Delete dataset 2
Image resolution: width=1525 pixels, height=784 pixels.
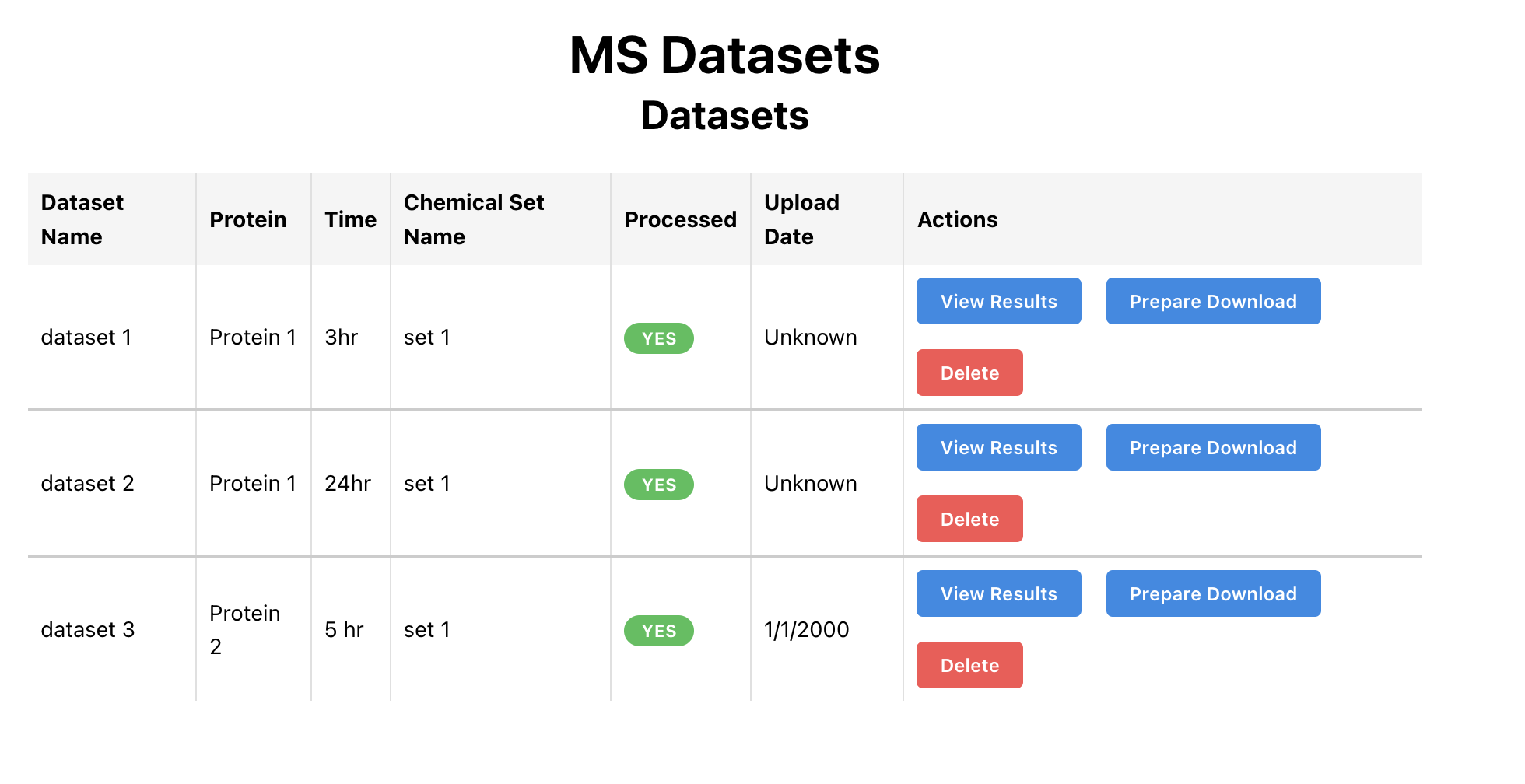[969, 519]
